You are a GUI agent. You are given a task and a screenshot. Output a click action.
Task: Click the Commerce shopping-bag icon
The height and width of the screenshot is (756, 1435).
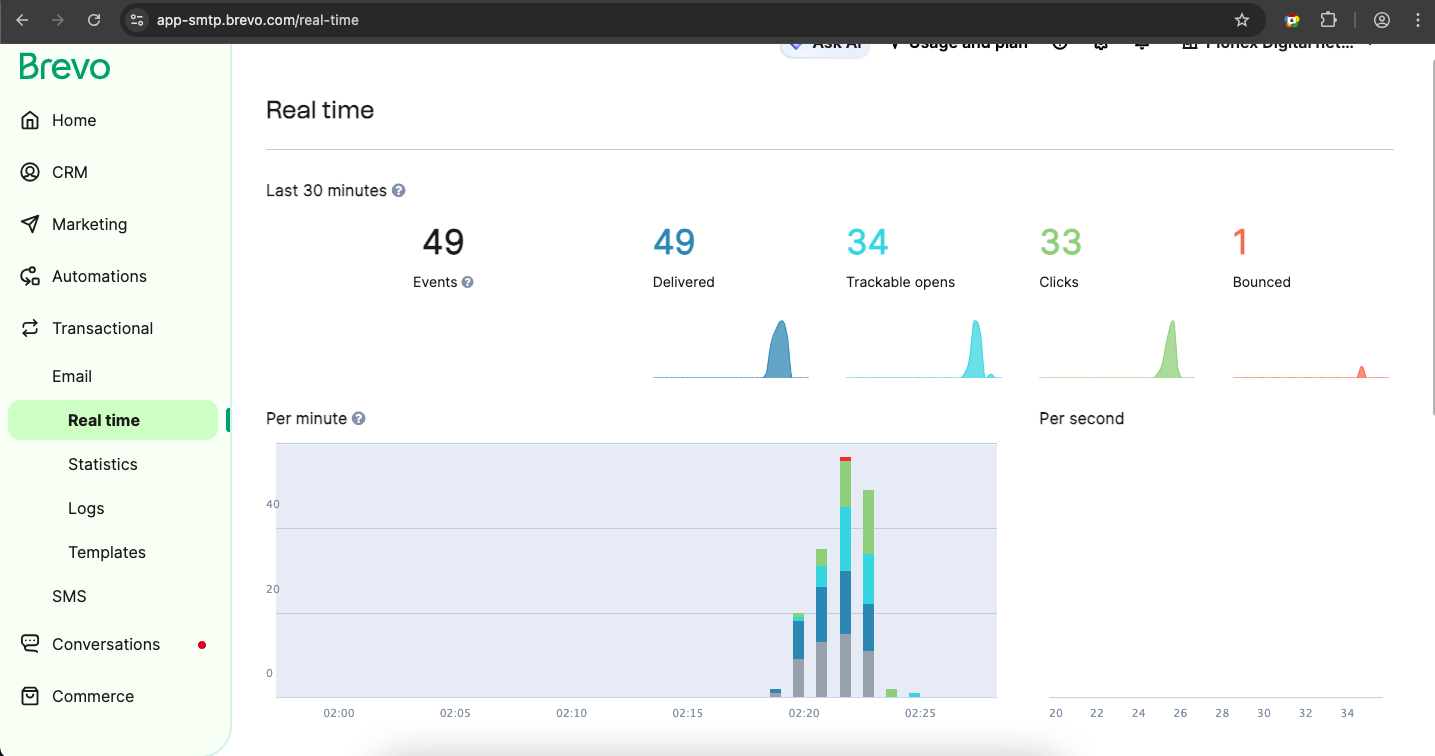29,695
